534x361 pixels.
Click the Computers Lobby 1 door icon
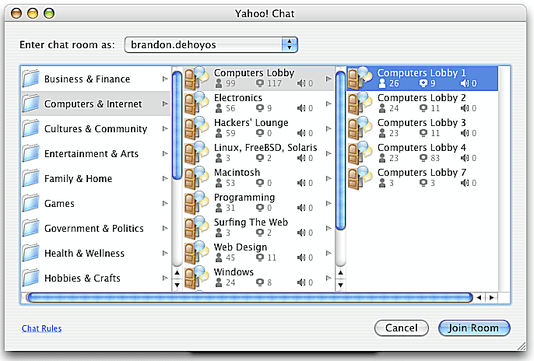click(x=360, y=78)
